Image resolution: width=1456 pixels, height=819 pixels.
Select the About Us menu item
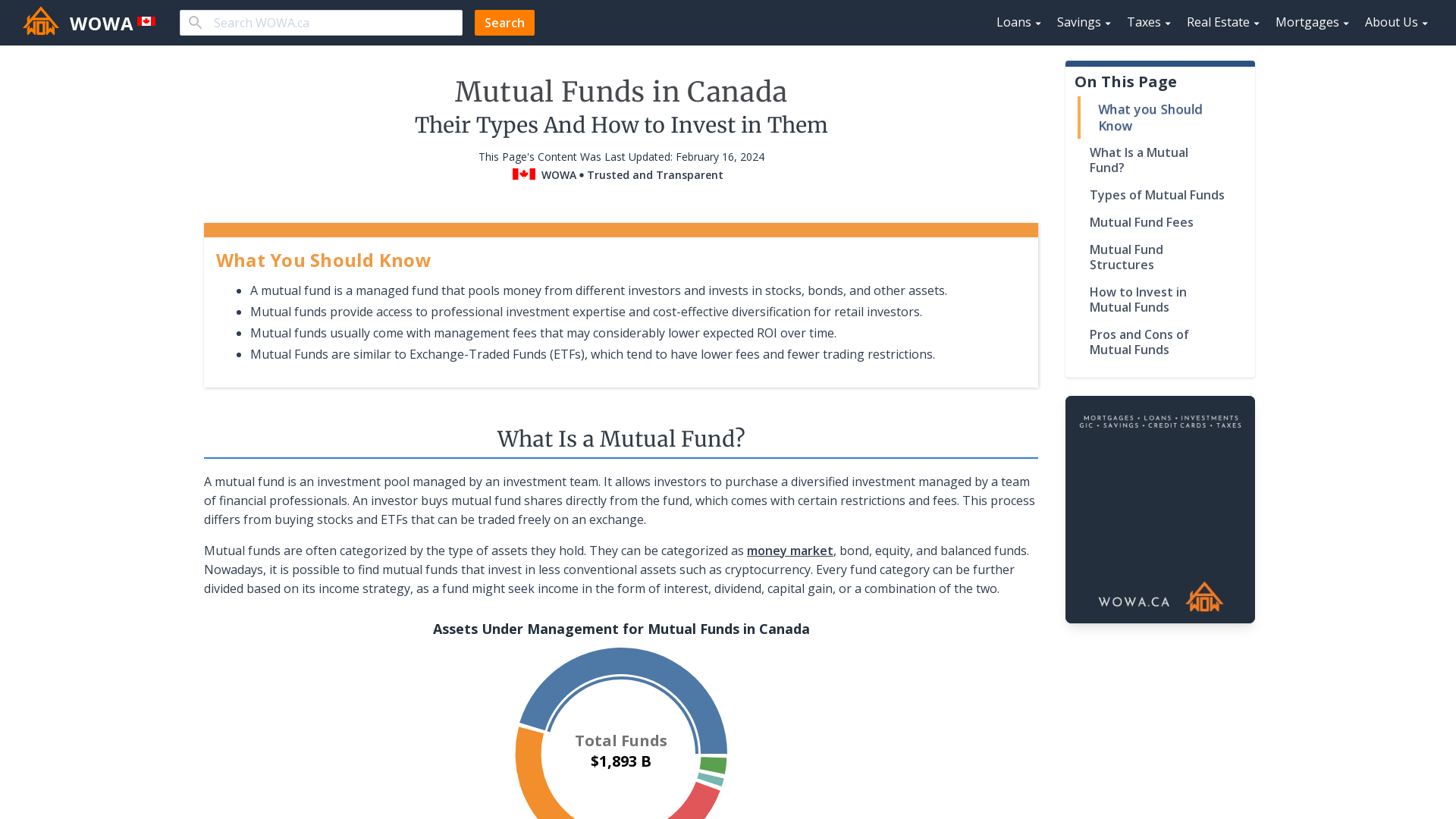point(1397,22)
